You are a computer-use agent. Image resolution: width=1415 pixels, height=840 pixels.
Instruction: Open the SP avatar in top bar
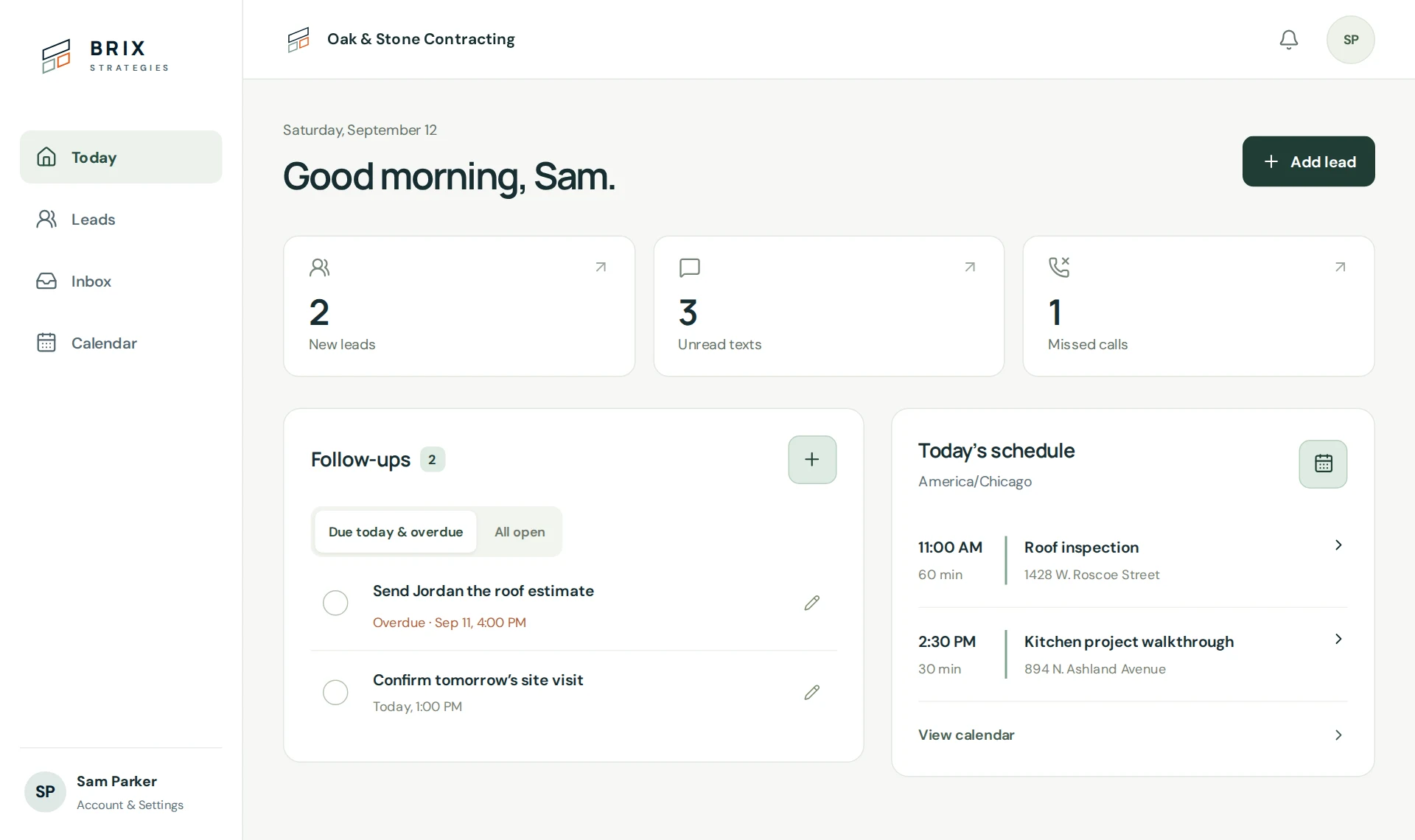pos(1350,40)
